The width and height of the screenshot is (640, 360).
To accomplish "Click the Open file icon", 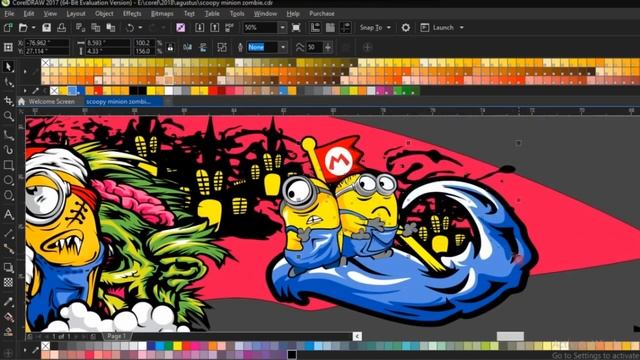I will coord(23,27).
